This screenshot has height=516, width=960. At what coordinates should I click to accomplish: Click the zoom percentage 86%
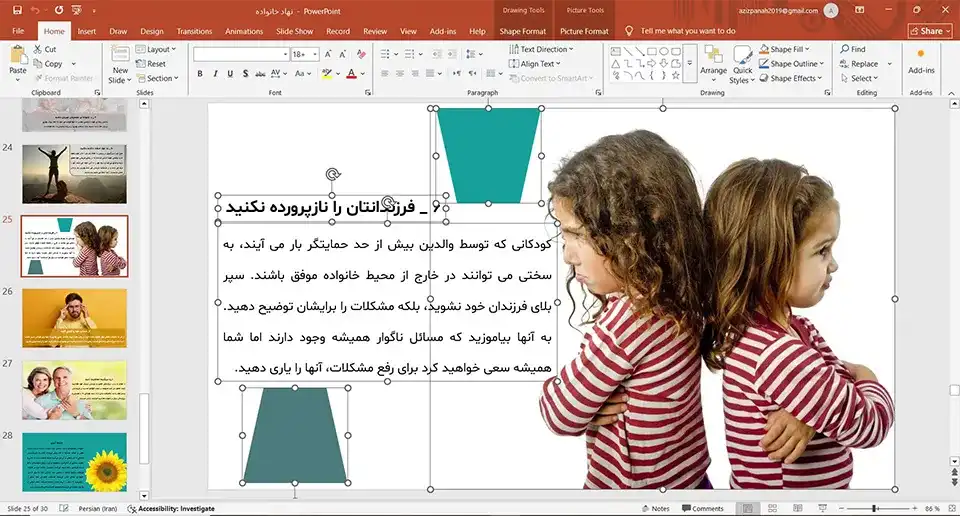(932, 509)
